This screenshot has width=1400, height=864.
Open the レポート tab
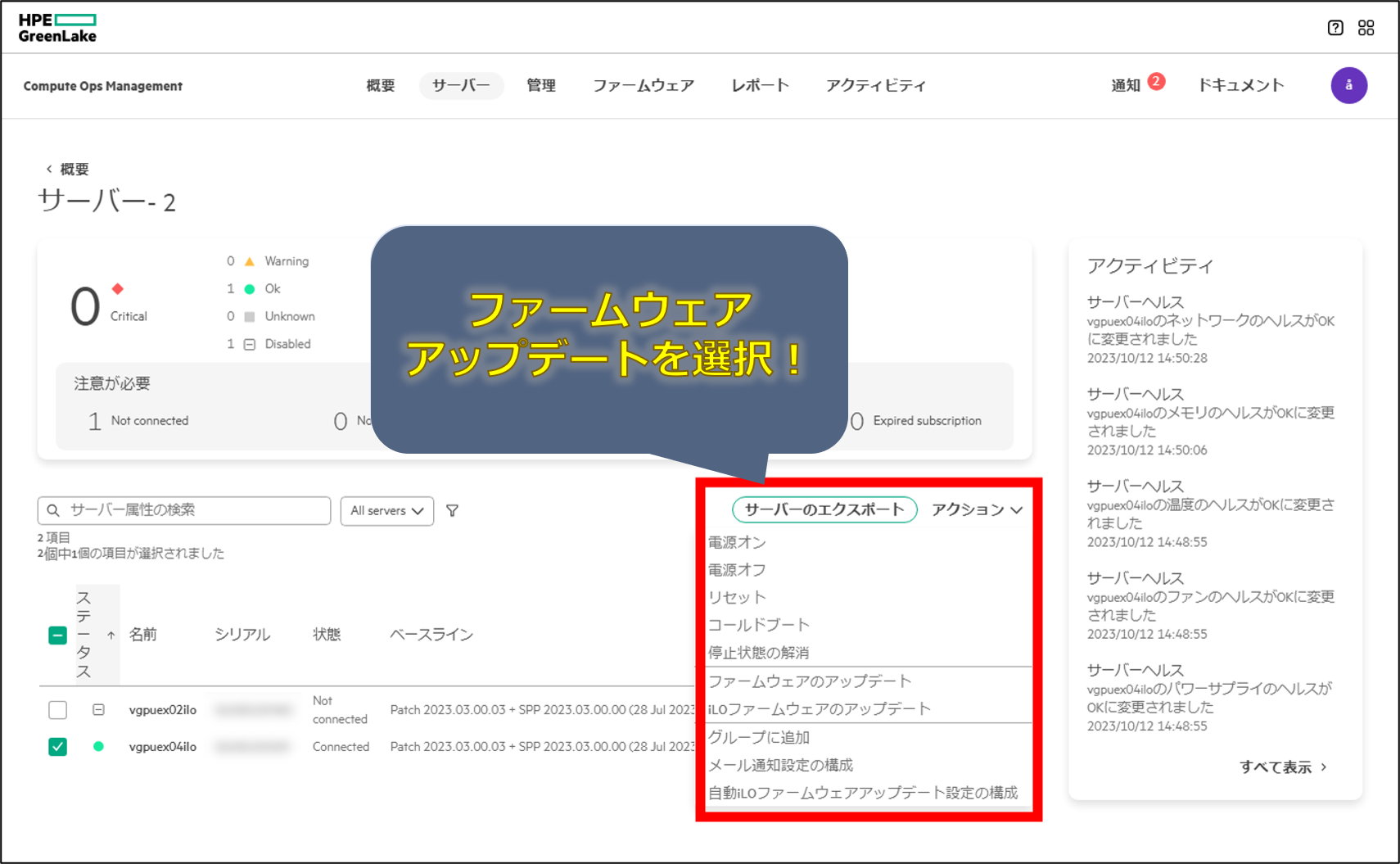(x=760, y=85)
